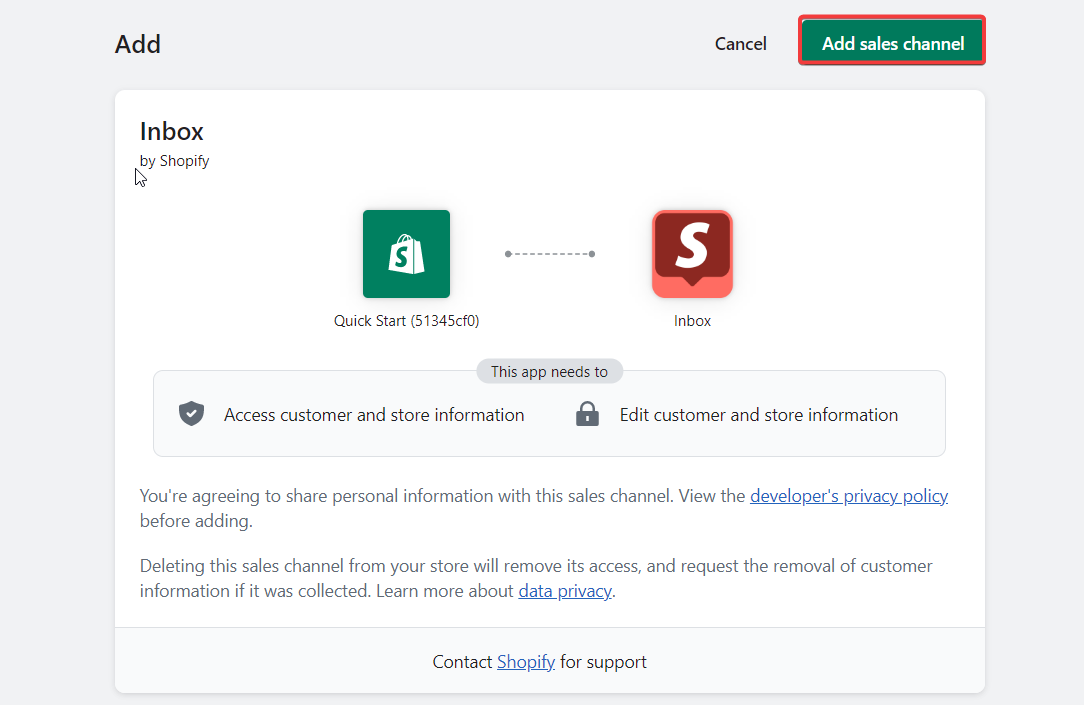Click the green Quick Start store icon
This screenshot has width=1084, height=705.
click(406, 254)
